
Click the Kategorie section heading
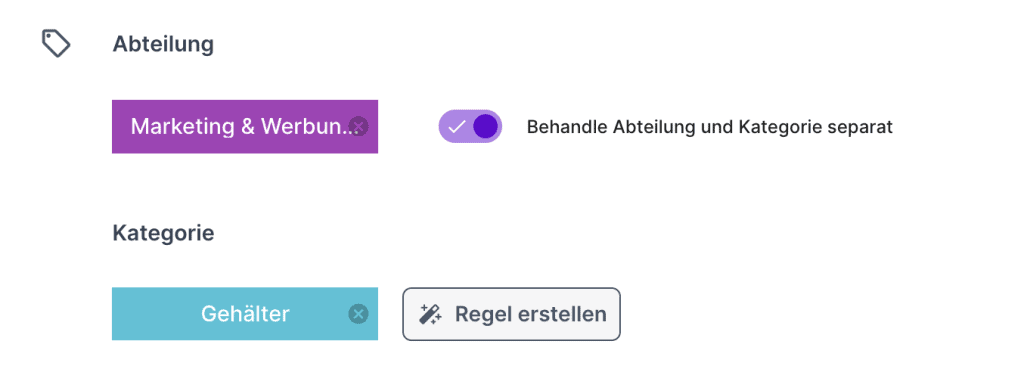point(163,233)
